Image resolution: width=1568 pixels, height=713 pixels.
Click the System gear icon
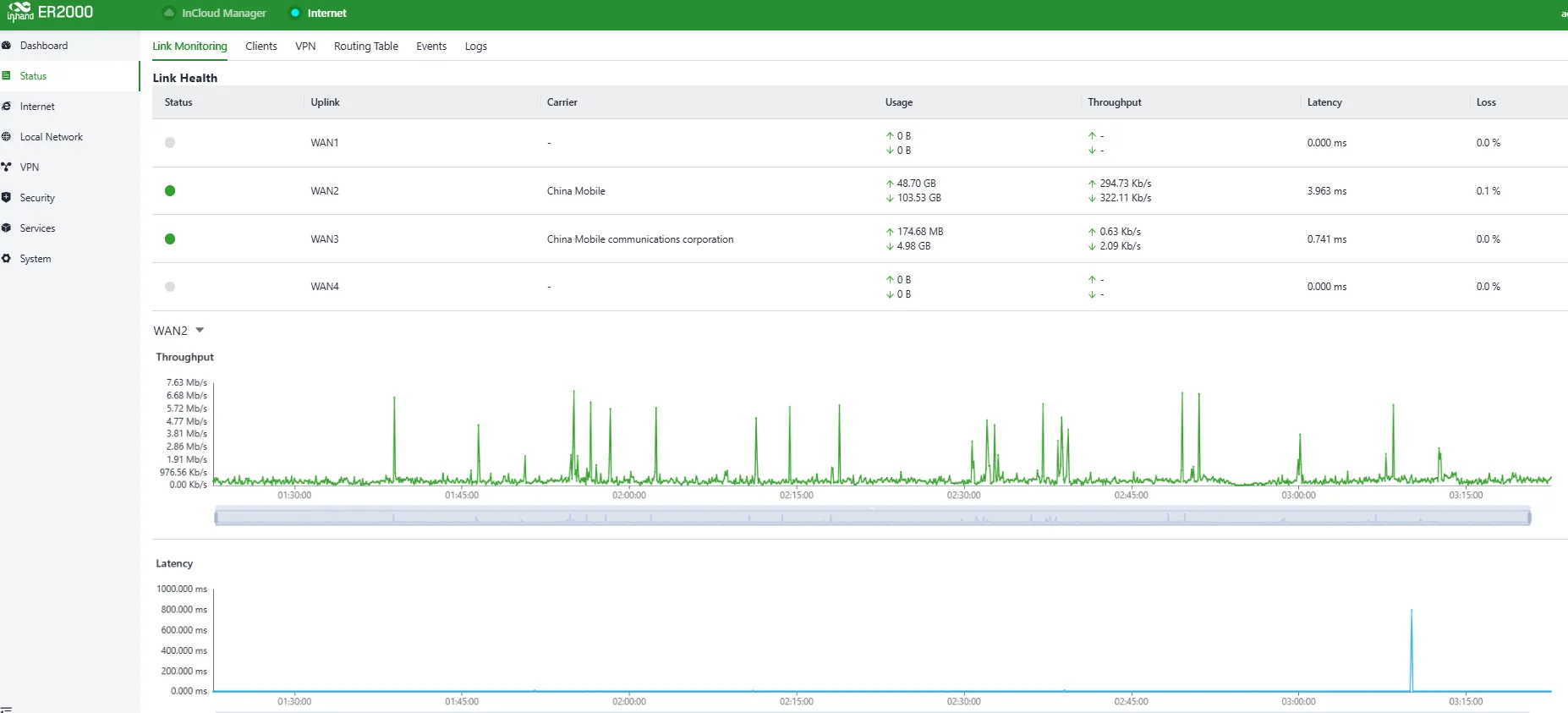tap(6, 259)
